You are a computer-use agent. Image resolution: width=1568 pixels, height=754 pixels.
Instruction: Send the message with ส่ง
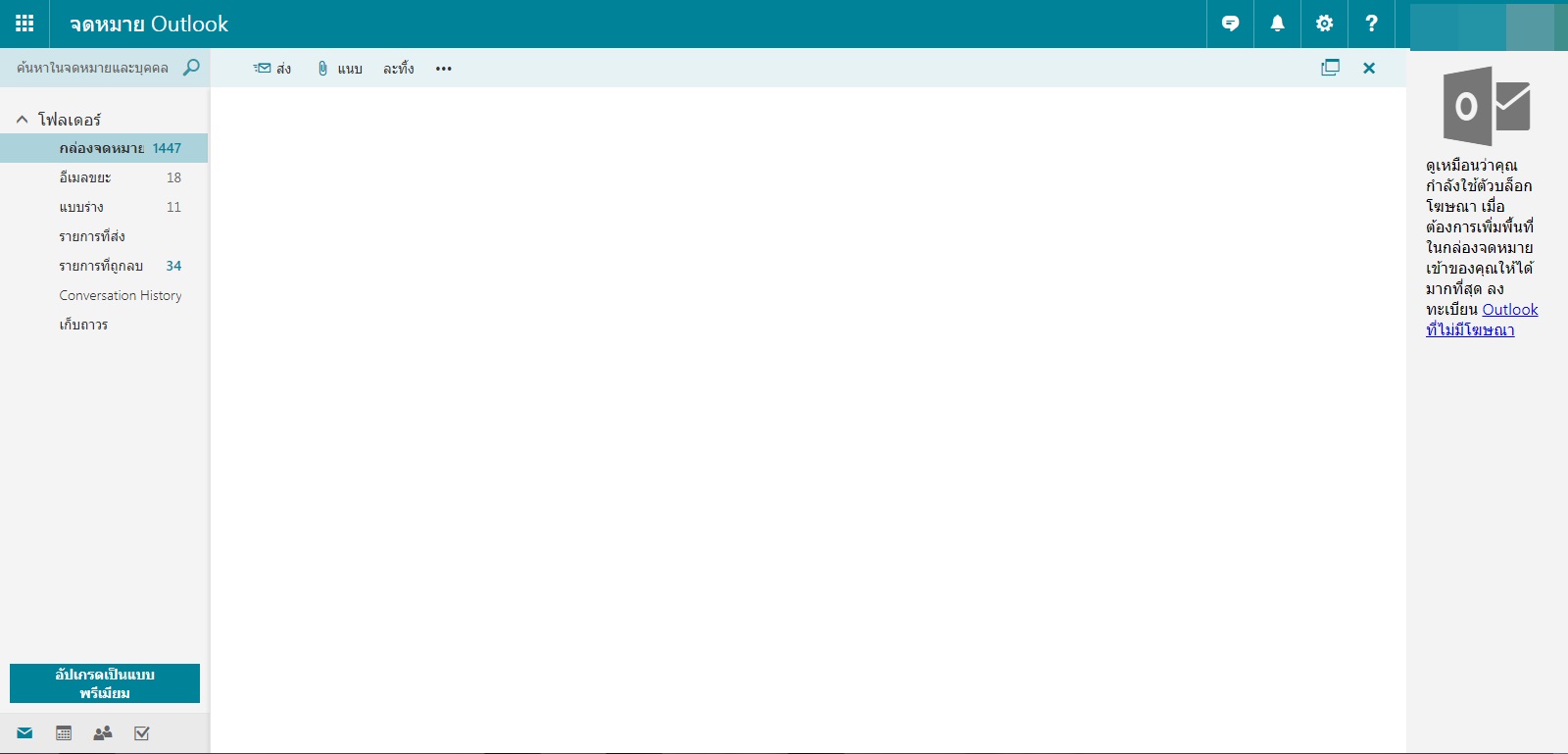[x=272, y=69]
